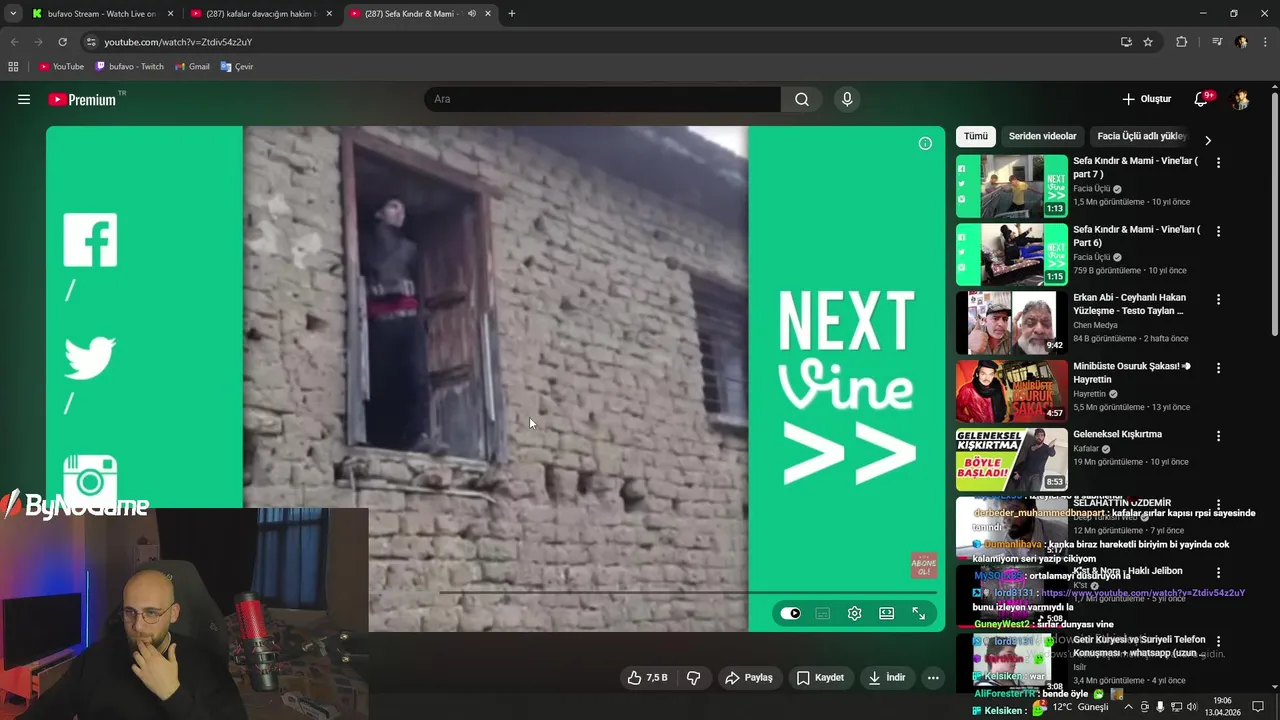The height and width of the screenshot is (720, 1280).
Task: Open the Chen Medya channel link
Action: [1096, 325]
